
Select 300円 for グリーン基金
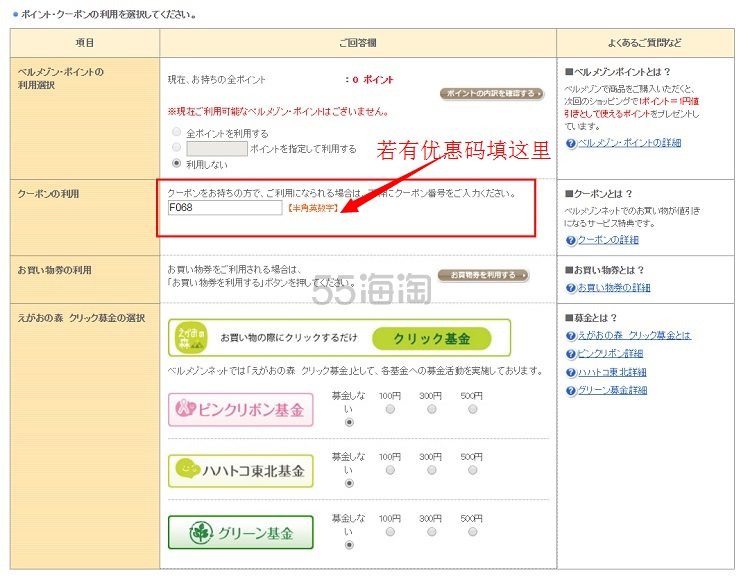coord(431,532)
